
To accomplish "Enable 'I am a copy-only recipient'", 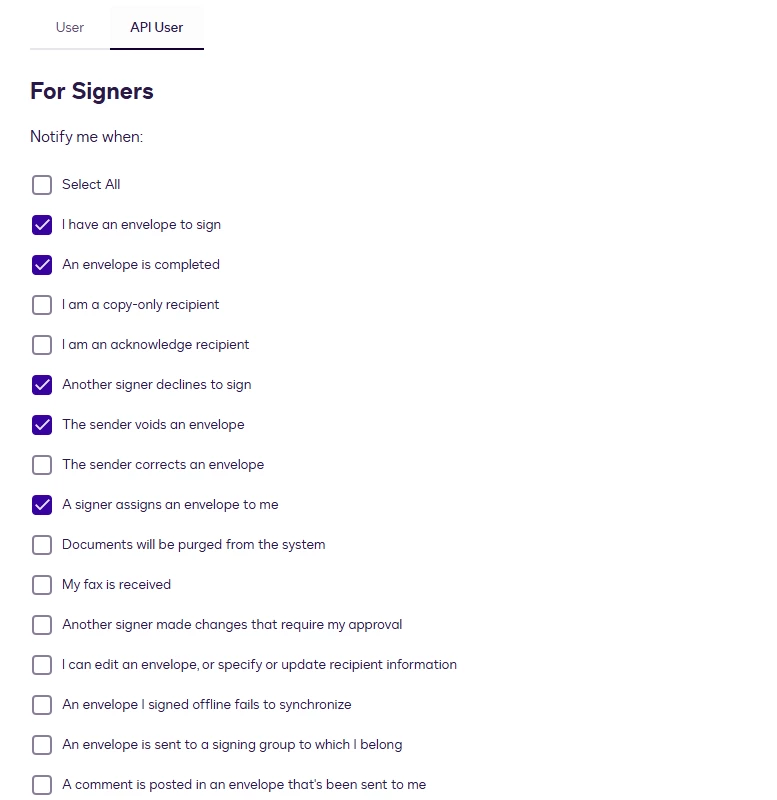I will [x=42, y=305].
